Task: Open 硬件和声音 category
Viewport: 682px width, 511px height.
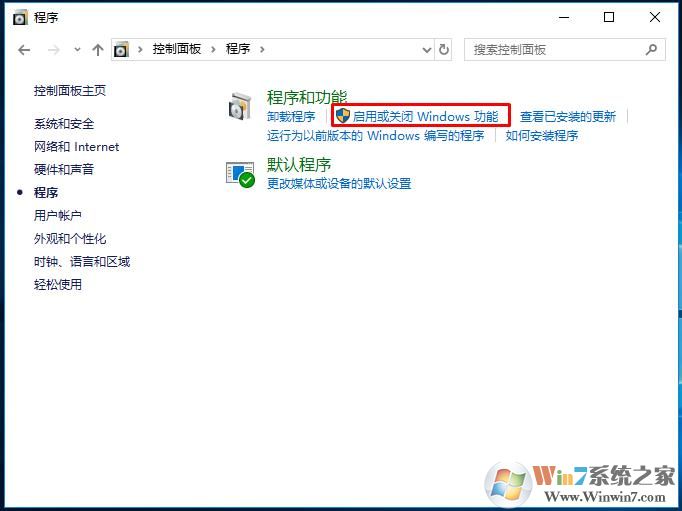Action: click(64, 170)
